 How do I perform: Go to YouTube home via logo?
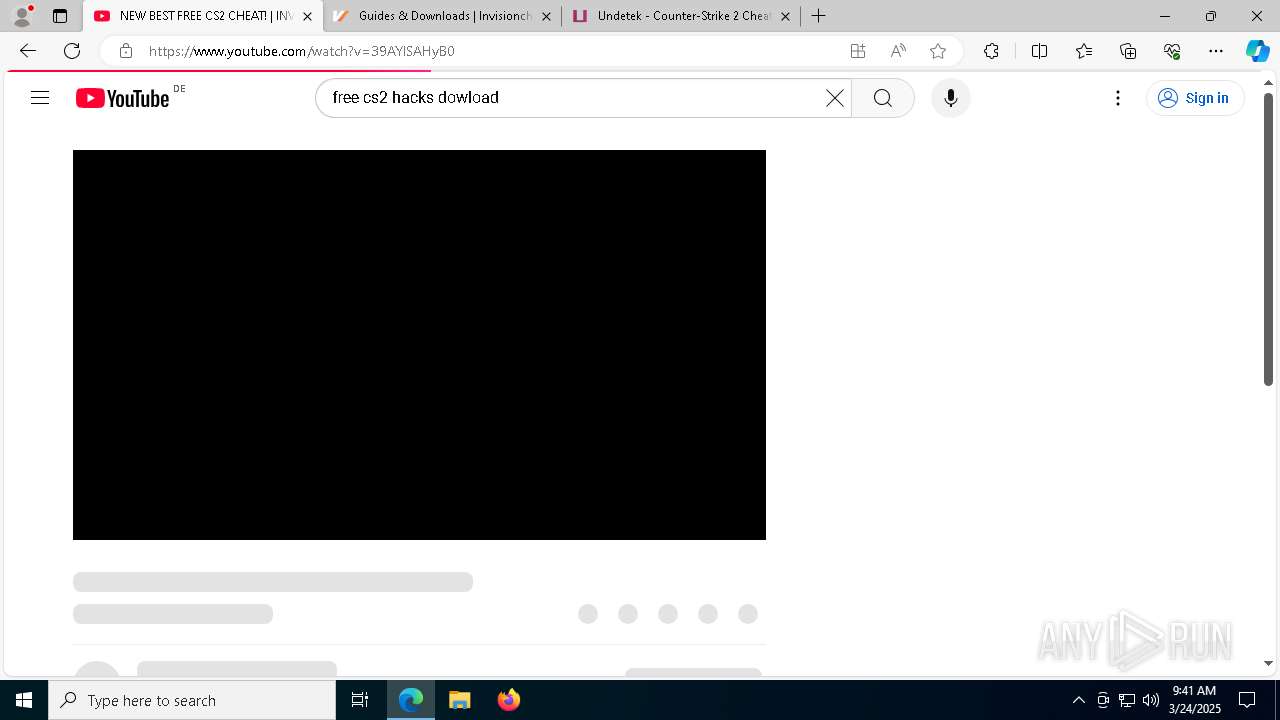(x=123, y=98)
